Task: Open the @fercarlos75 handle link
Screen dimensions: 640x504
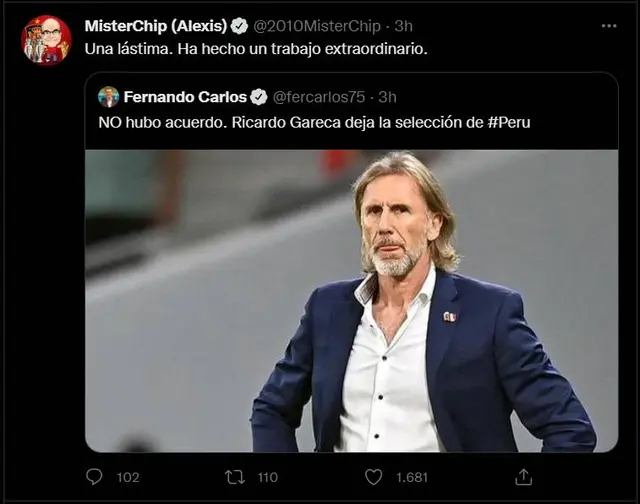Action: tap(318, 97)
